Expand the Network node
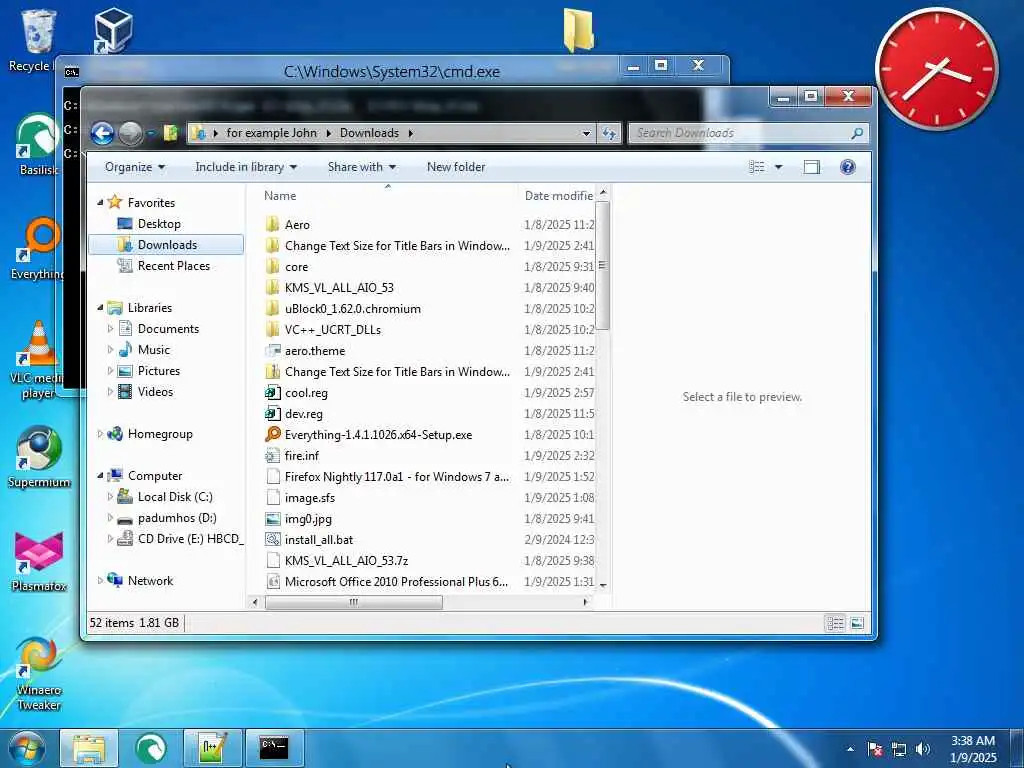 pyautogui.click(x=100, y=581)
